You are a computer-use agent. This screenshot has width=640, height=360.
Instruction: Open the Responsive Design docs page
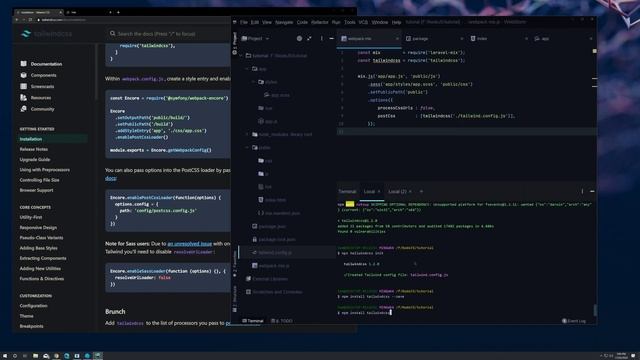(38, 227)
